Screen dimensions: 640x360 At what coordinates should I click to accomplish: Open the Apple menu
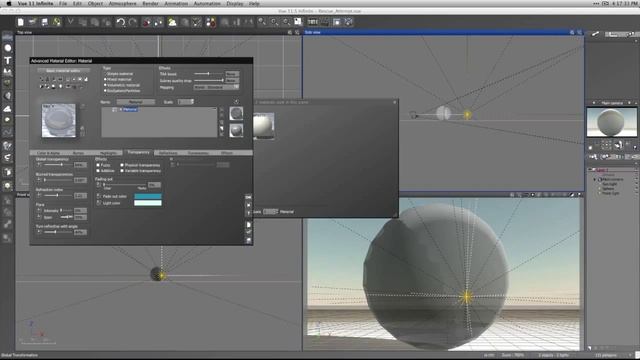[x=9, y=3]
